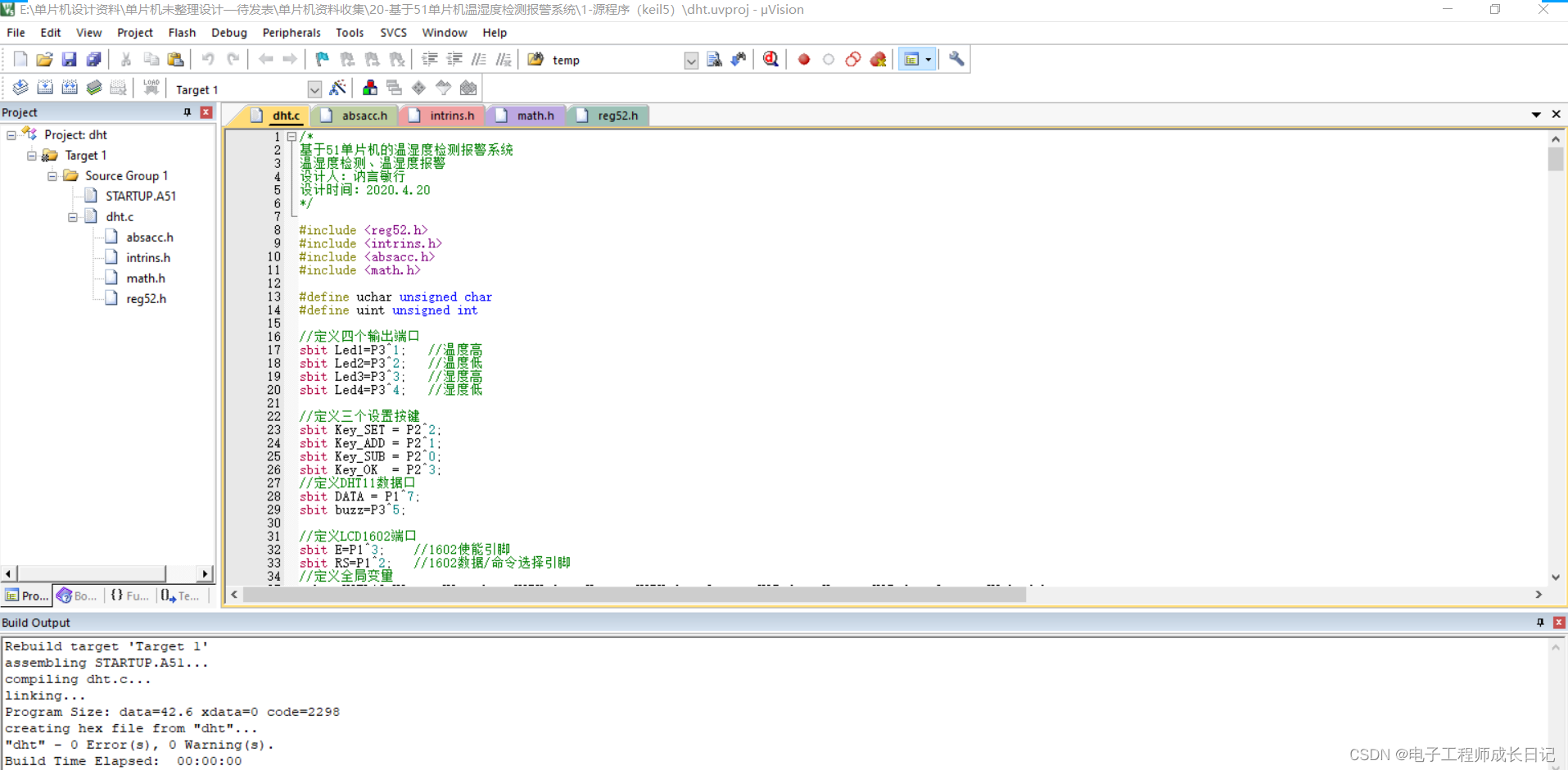The width and height of the screenshot is (1568, 770).
Task: Indent selected lines icon
Action: tap(430, 60)
